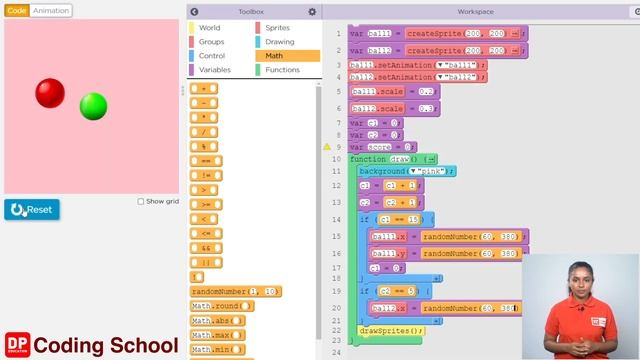640x360 pixels.
Task: Click the warning triangle on line 9
Action: 327,147
